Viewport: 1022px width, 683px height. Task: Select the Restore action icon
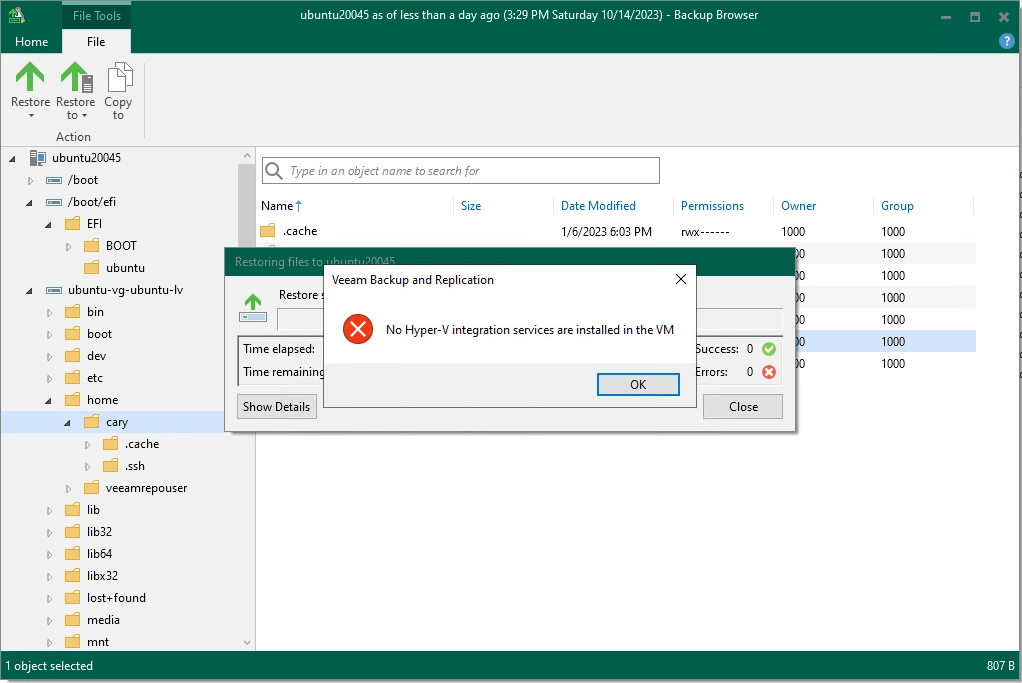click(x=29, y=75)
